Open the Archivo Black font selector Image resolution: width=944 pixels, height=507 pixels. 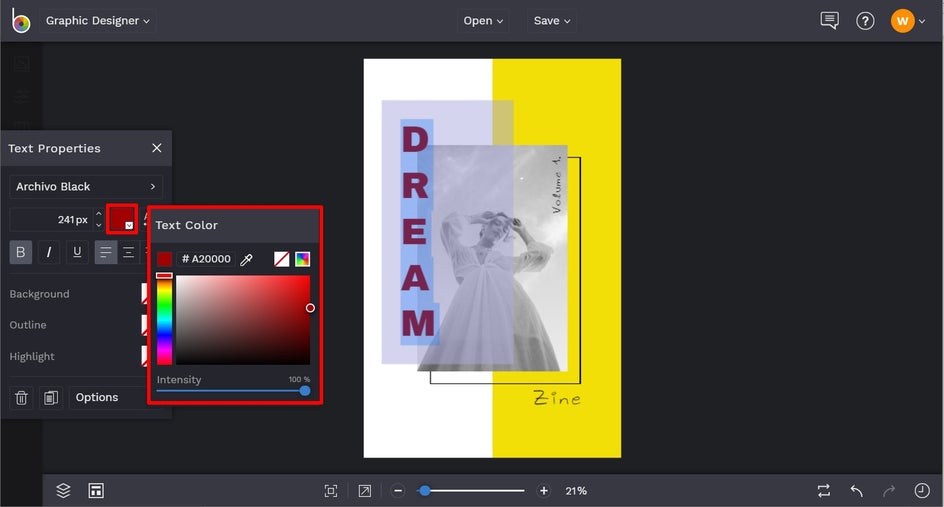[86, 187]
